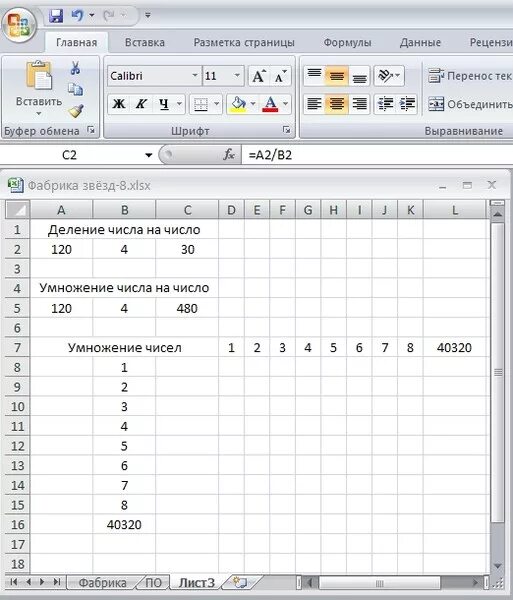Apply yellow fill color bucket
The height and width of the screenshot is (600, 513).
tap(238, 104)
